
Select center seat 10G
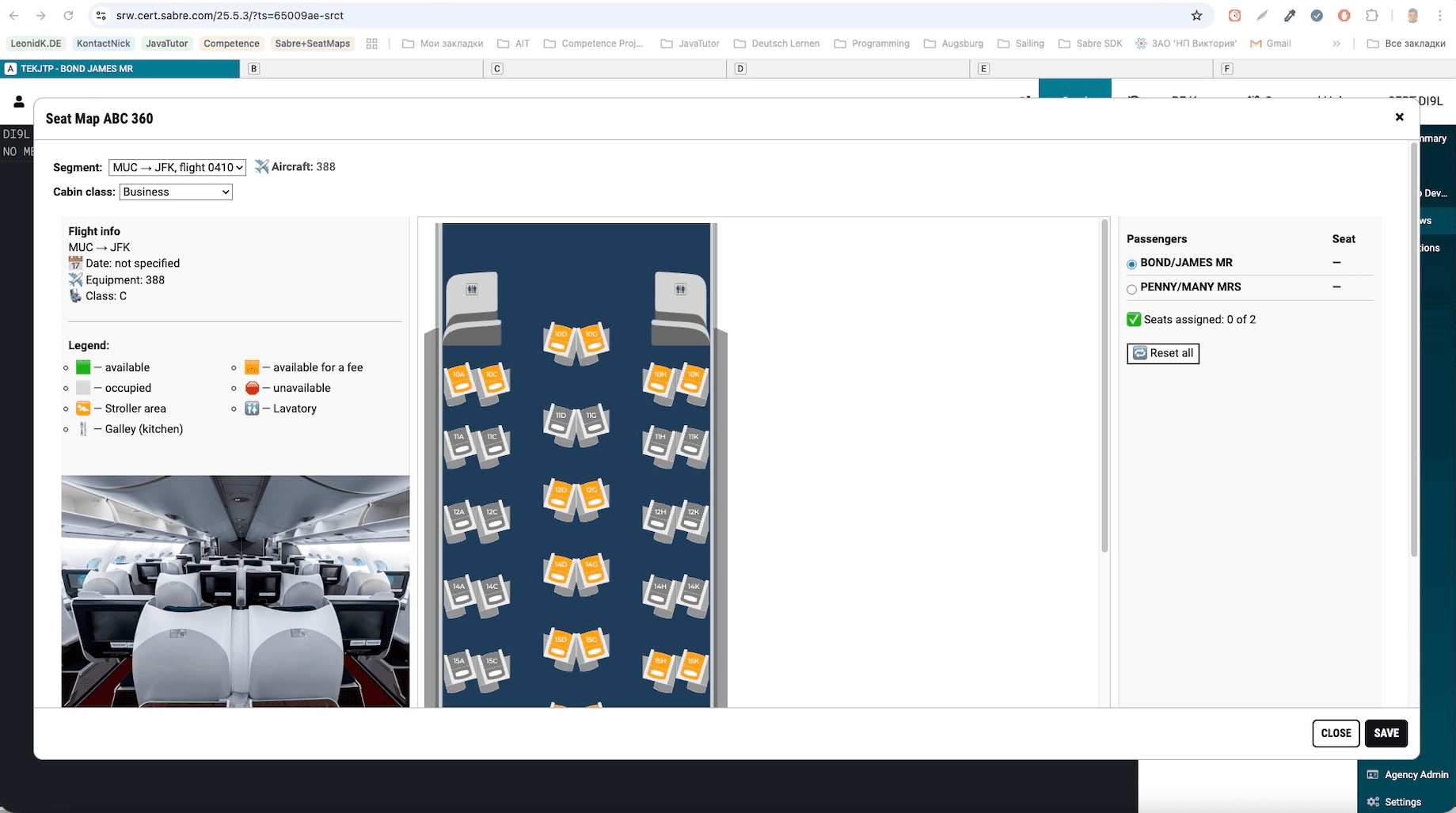(x=591, y=340)
